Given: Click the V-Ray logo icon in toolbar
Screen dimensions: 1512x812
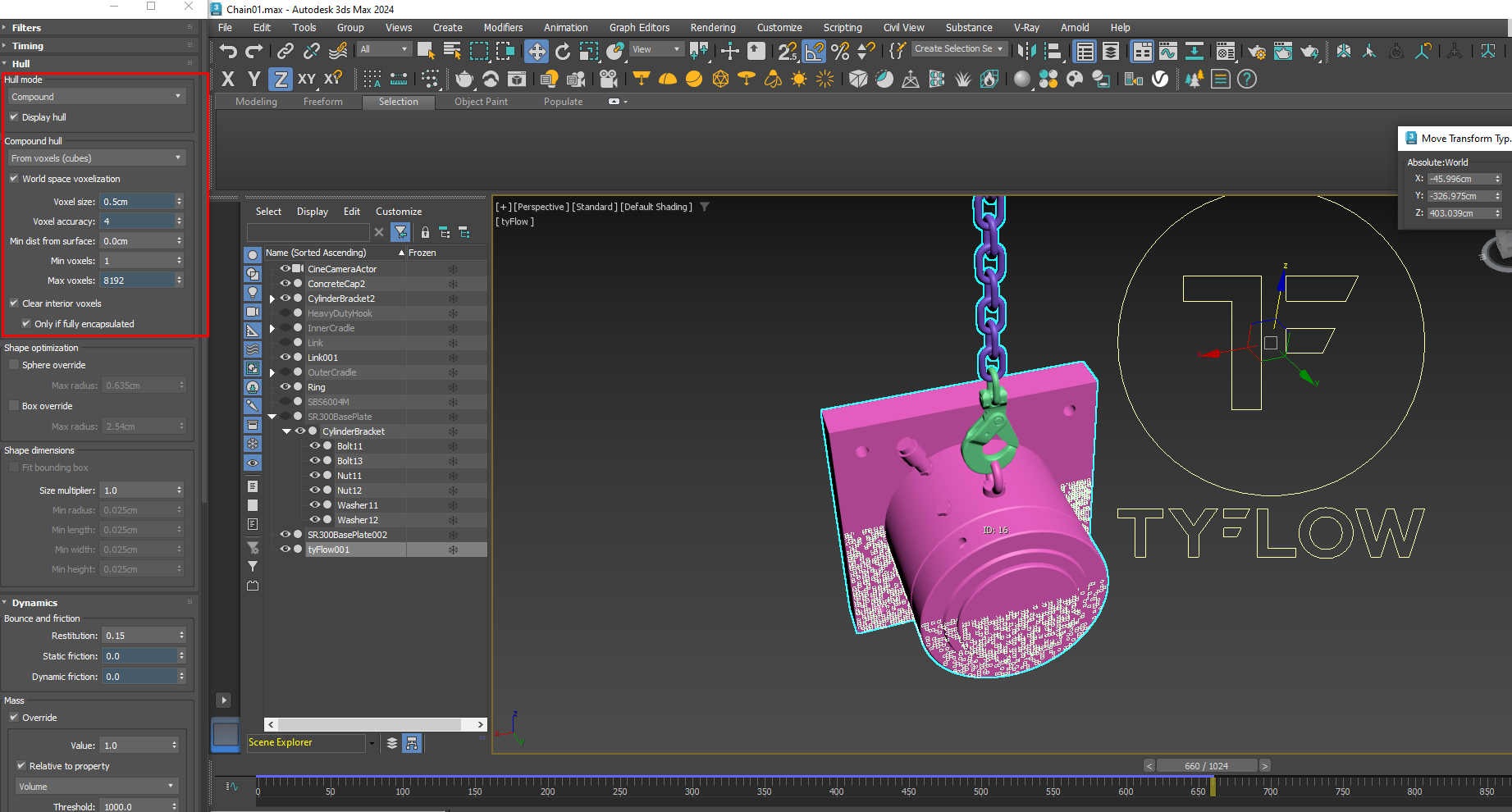Looking at the screenshot, I should (x=1160, y=79).
